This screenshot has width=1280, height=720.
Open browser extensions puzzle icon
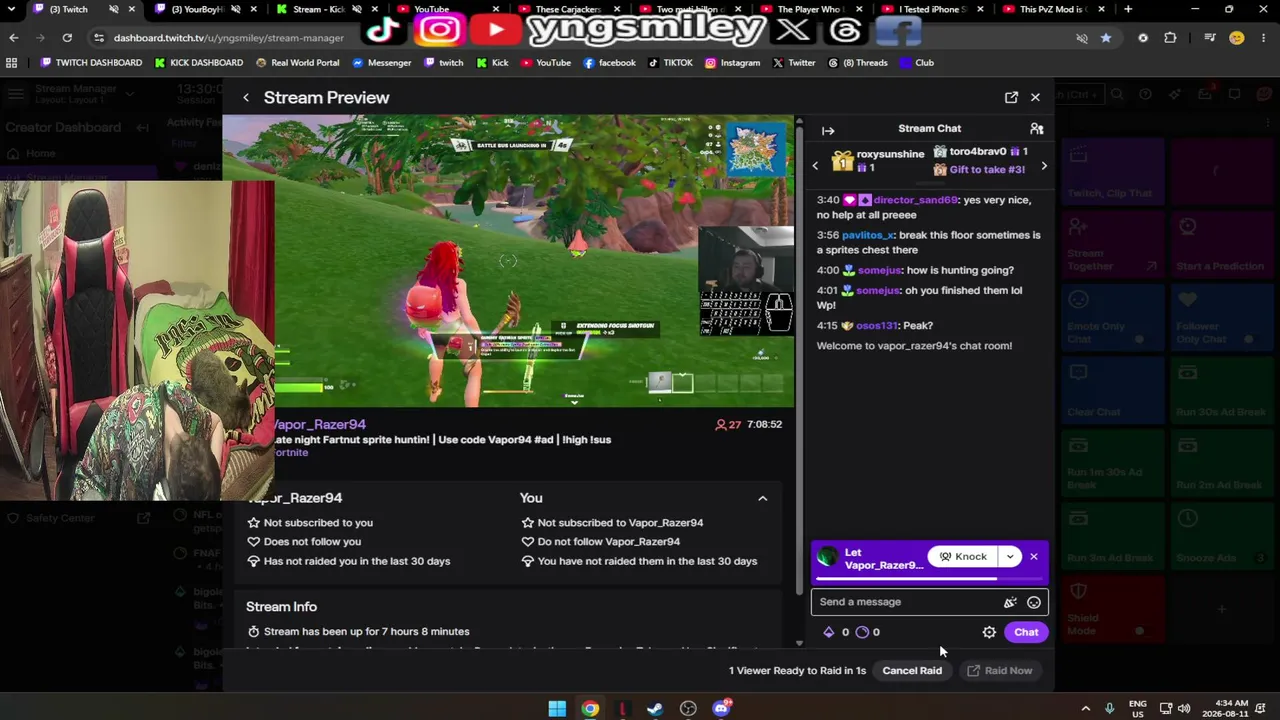pyautogui.click(x=1170, y=38)
